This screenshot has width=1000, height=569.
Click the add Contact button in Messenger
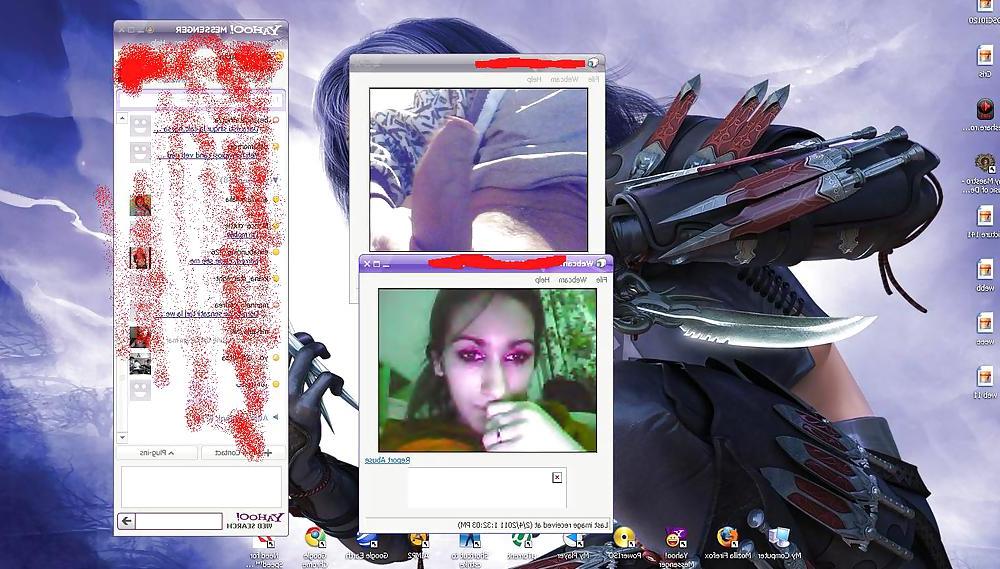[243, 452]
